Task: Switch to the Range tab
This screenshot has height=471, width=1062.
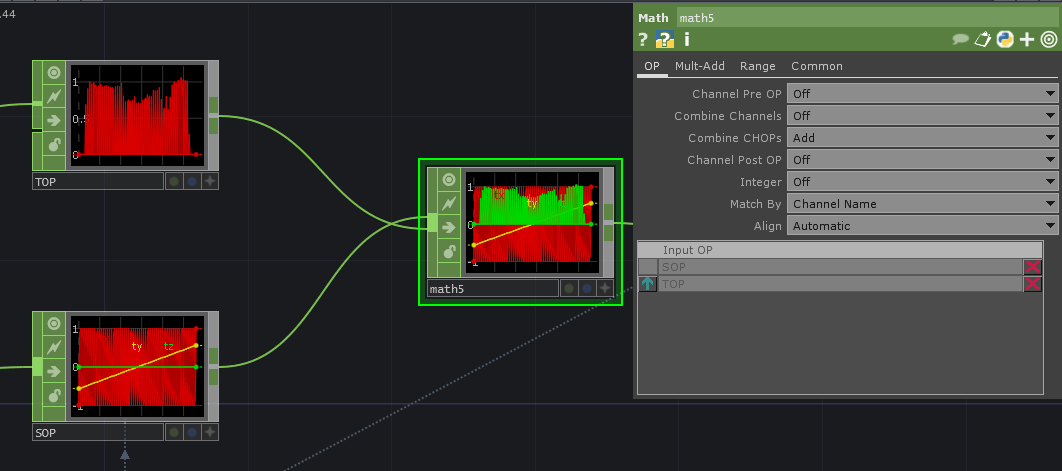Action: click(x=757, y=66)
